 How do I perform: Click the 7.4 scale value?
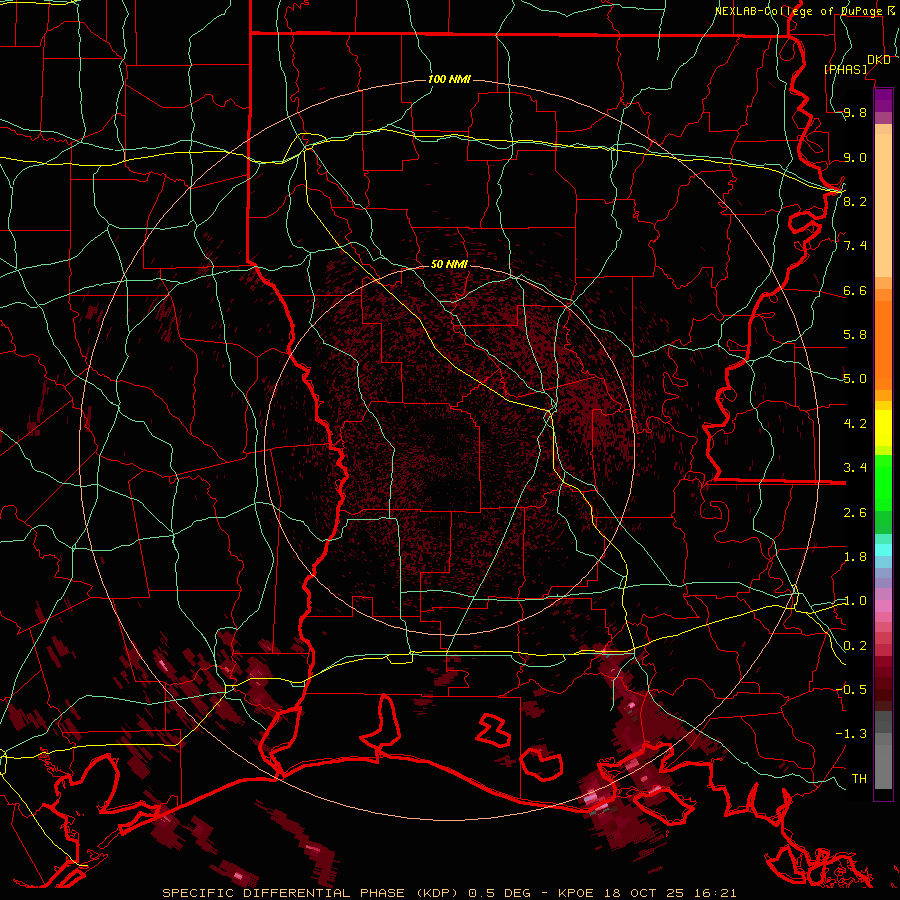pyautogui.click(x=855, y=246)
